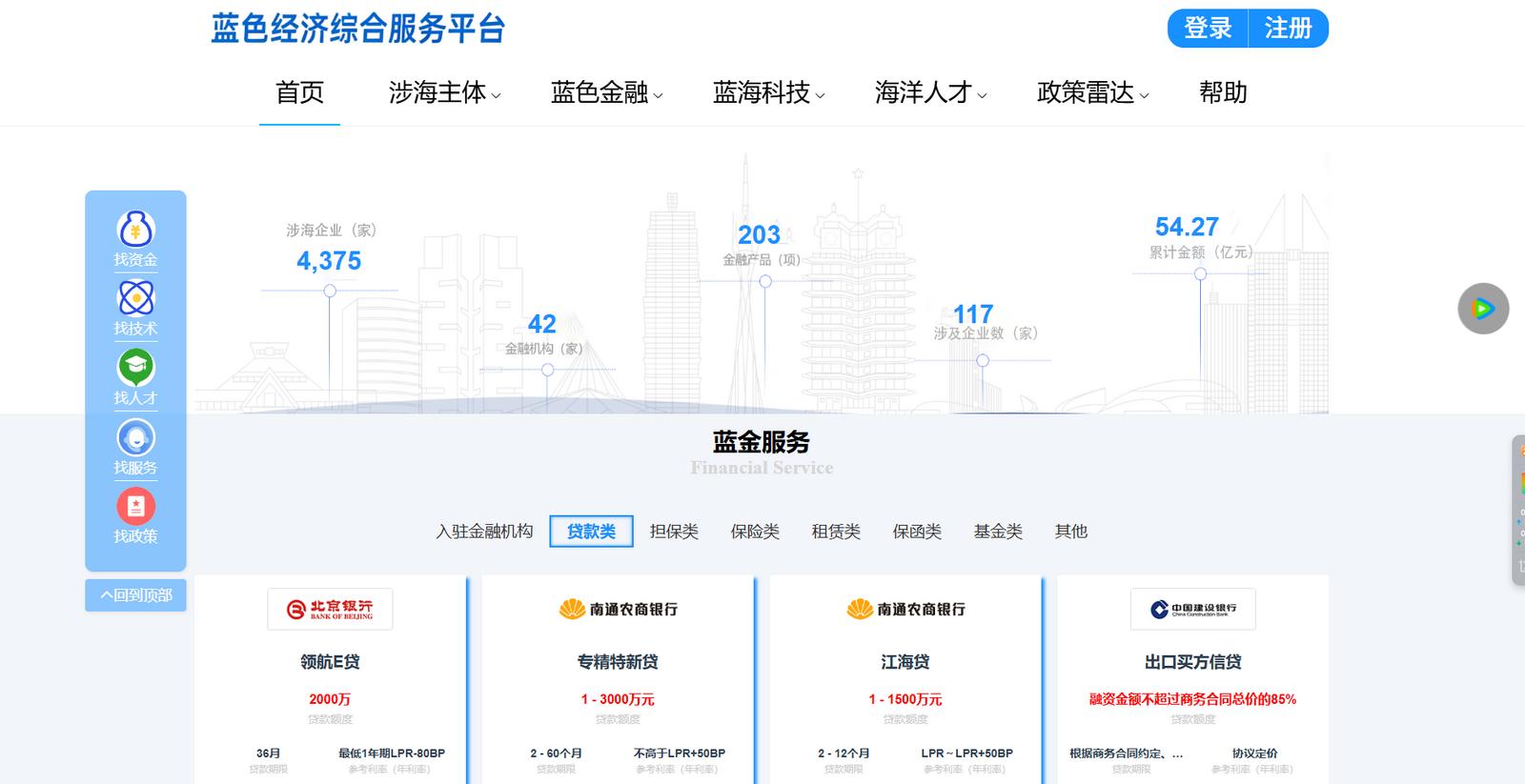Click the 注册 button

(1288, 29)
